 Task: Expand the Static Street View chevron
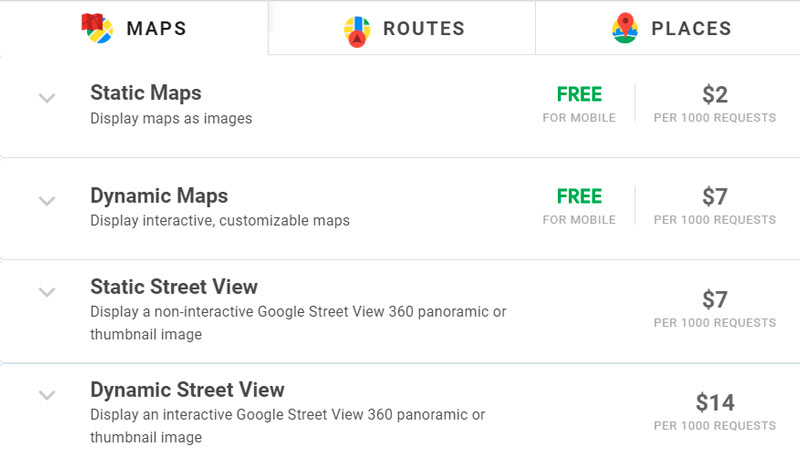click(x=47, y=292)
